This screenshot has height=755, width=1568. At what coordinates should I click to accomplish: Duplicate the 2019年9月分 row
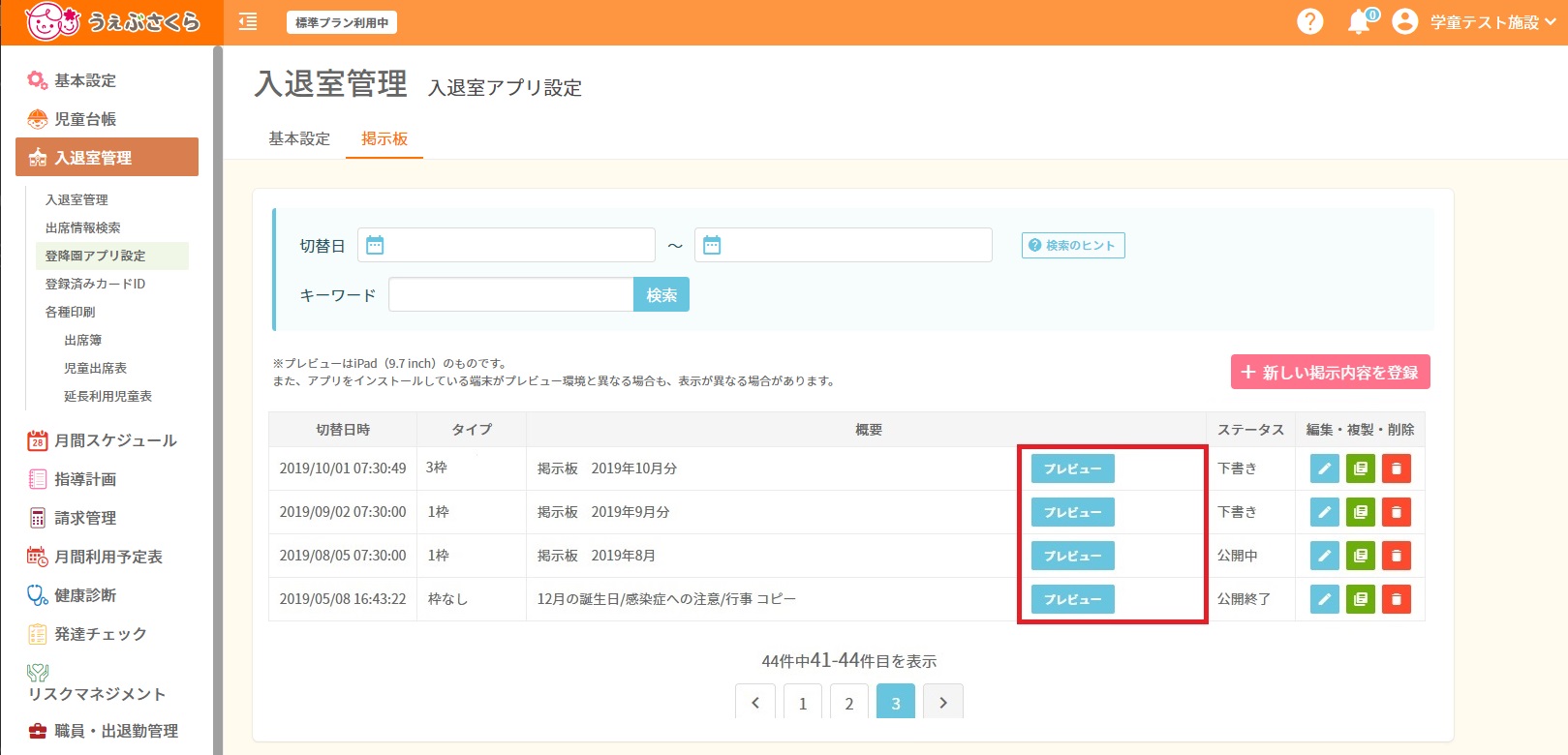coord(1361,512)
